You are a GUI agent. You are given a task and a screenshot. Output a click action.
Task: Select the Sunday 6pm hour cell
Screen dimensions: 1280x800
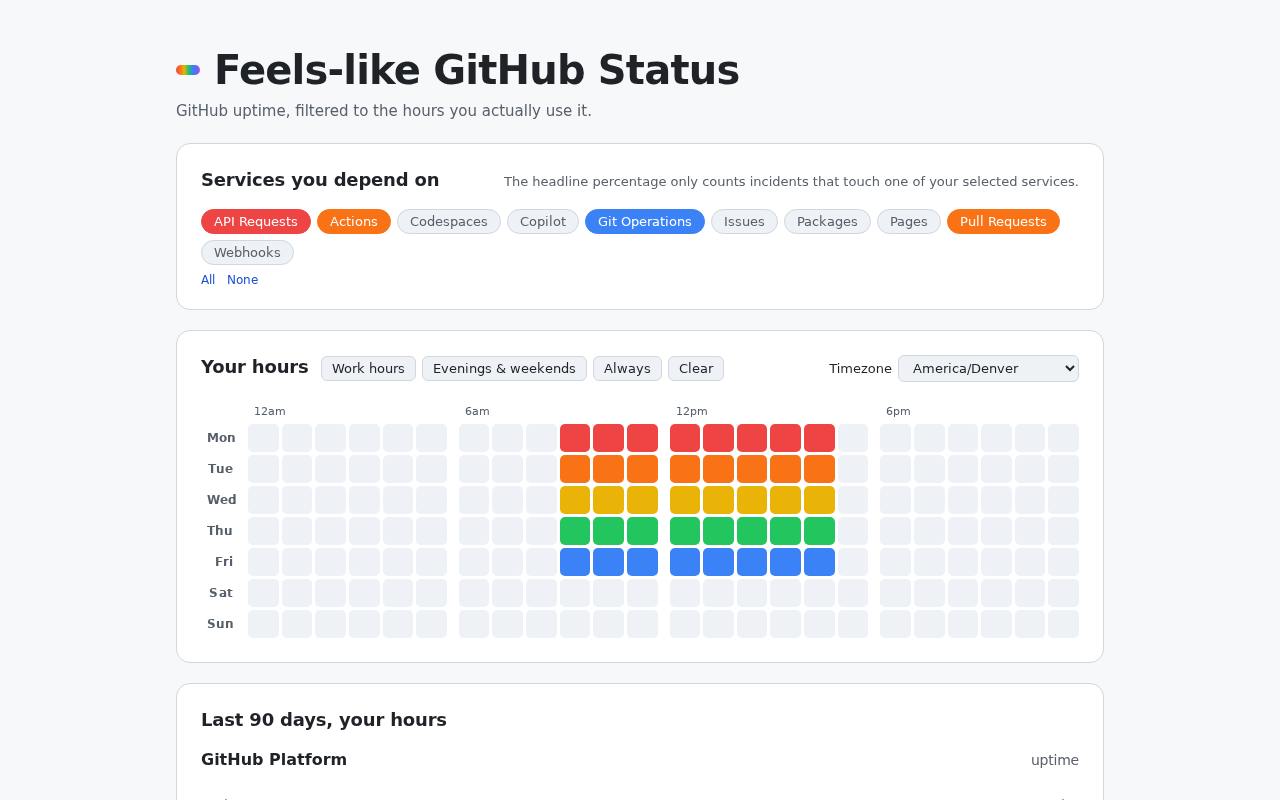[x=895, y=624]
